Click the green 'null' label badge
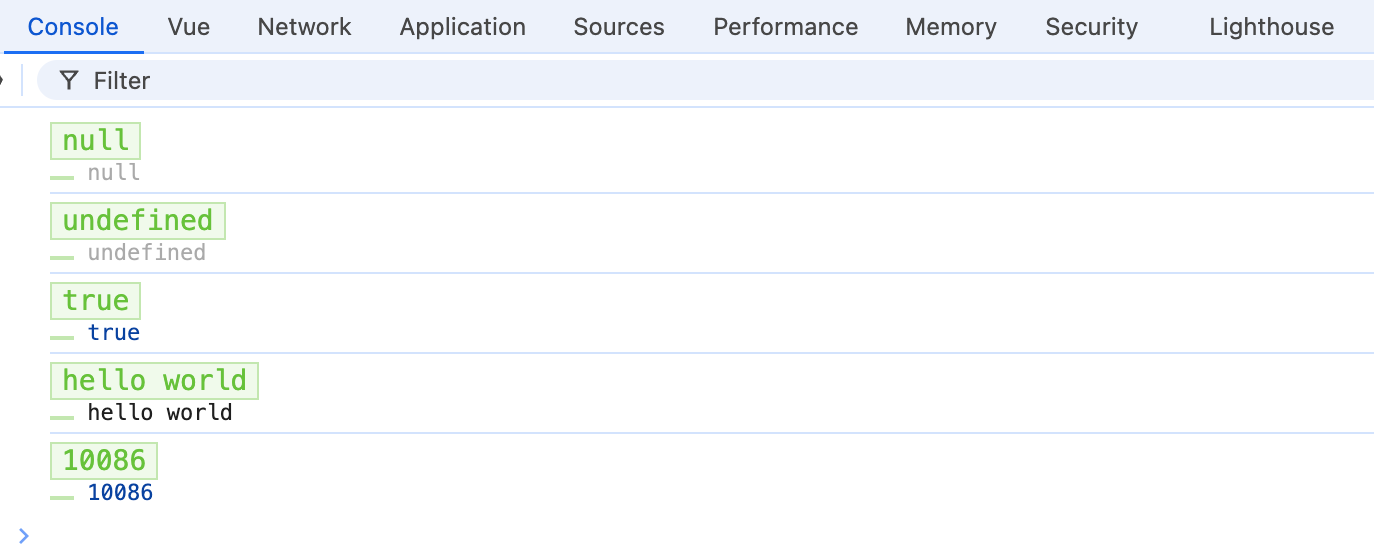 click(96, 140)
